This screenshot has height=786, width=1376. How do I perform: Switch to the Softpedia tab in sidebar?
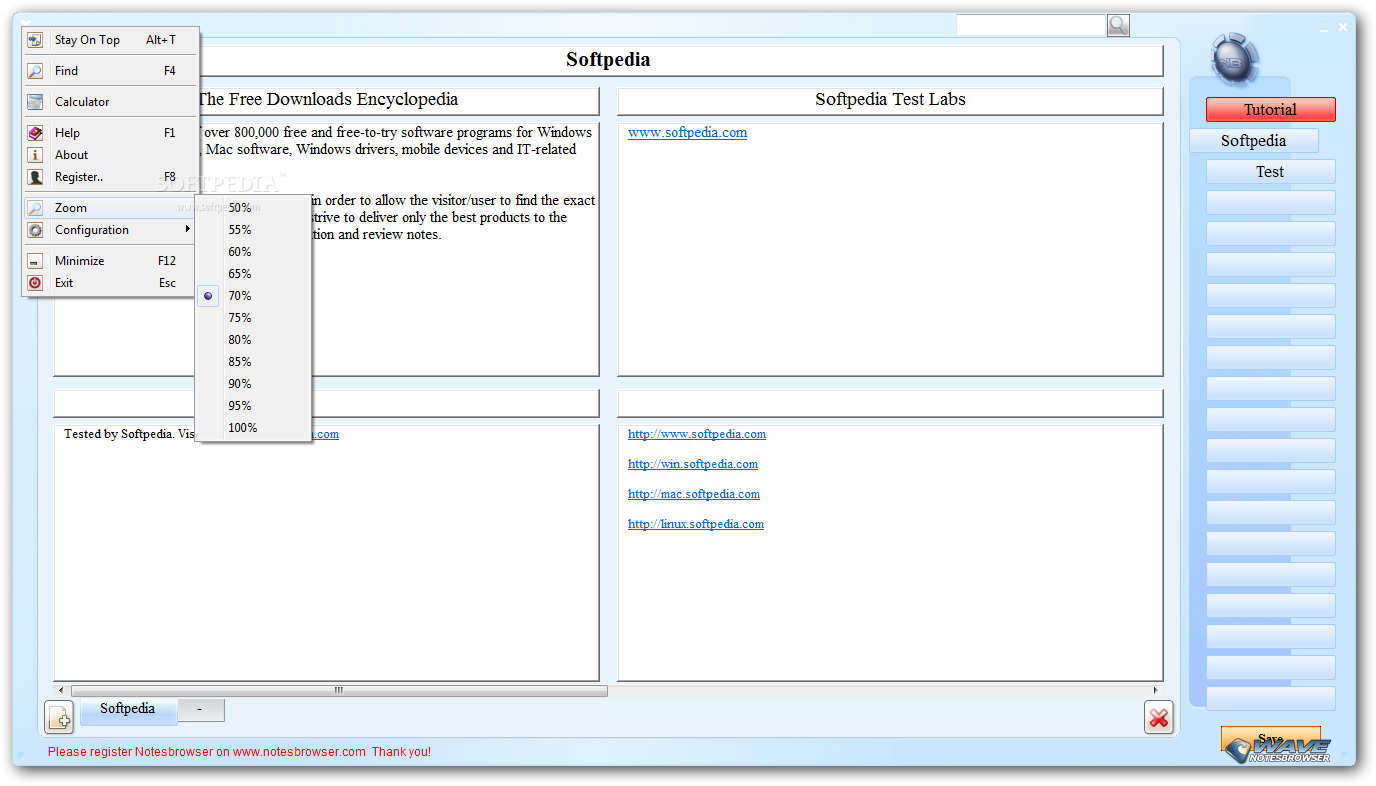(x=1254, y=141)
